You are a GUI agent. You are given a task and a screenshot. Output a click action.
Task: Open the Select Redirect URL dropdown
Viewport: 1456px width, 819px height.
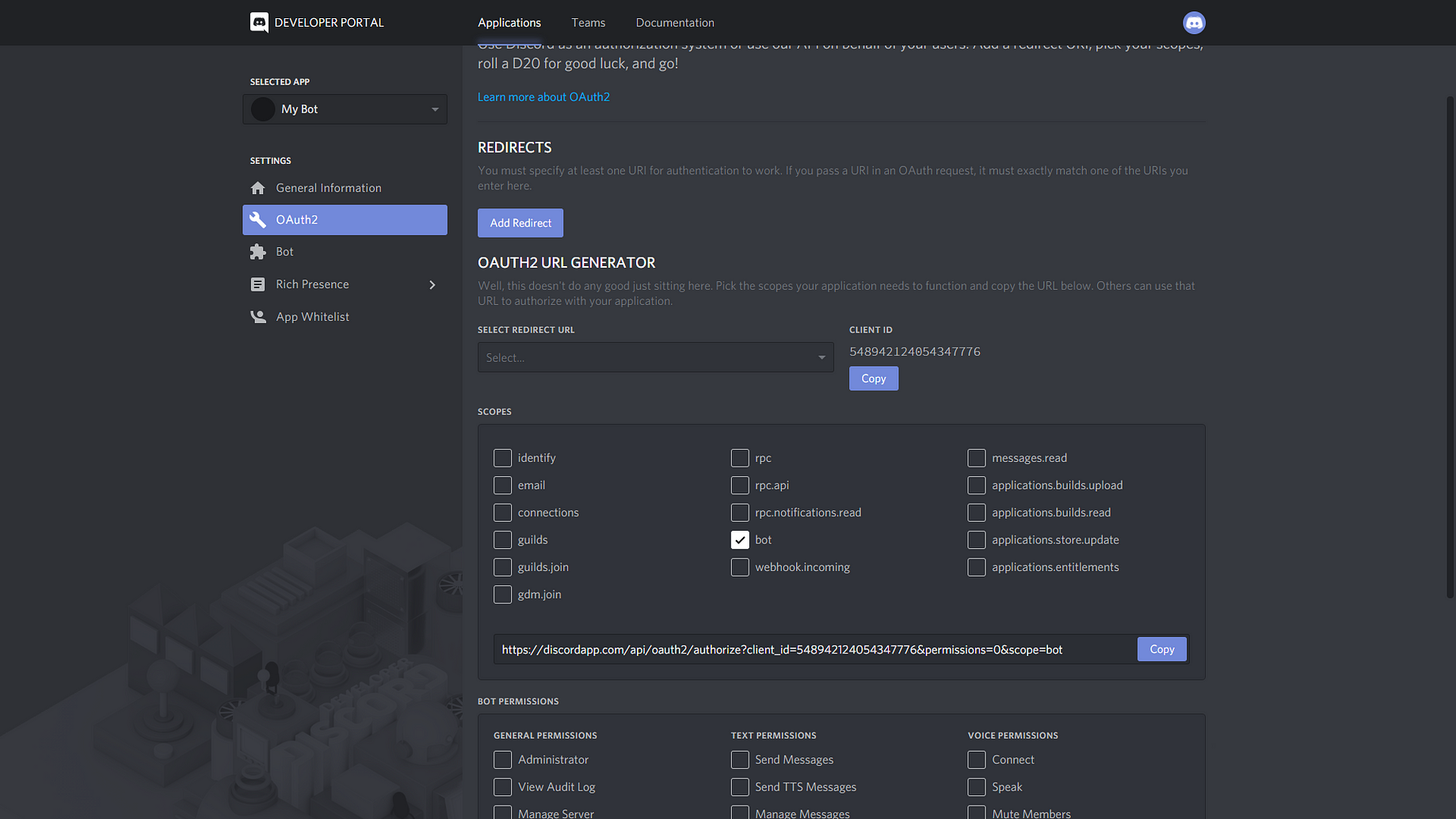tap(655, 357)
